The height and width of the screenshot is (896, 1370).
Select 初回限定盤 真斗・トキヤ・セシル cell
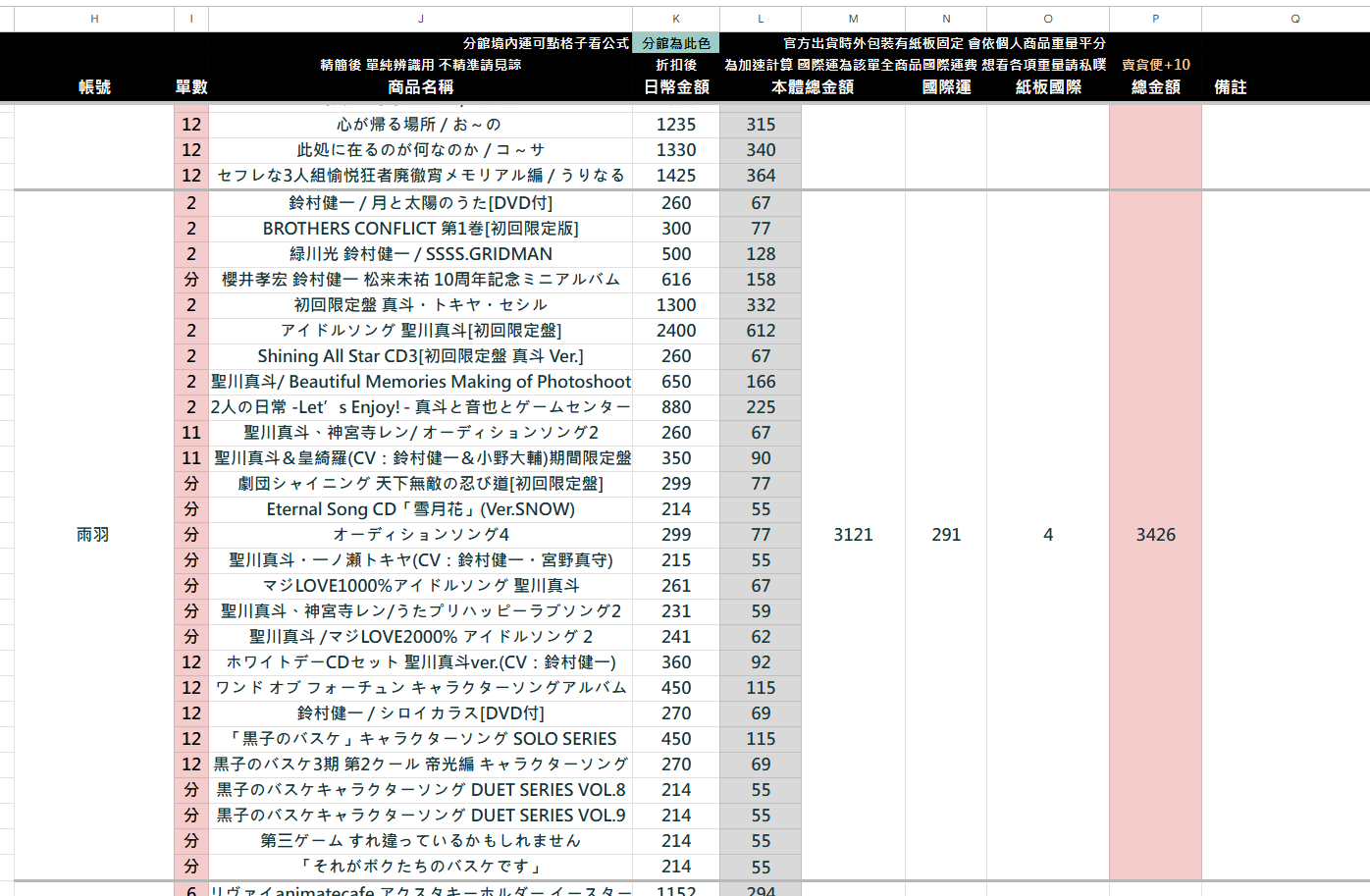[x=421, y=305]
